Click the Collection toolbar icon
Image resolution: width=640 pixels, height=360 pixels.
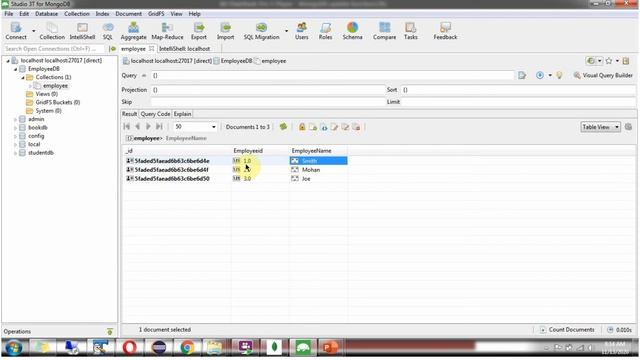pyautogui.click(x=52, y=31)
